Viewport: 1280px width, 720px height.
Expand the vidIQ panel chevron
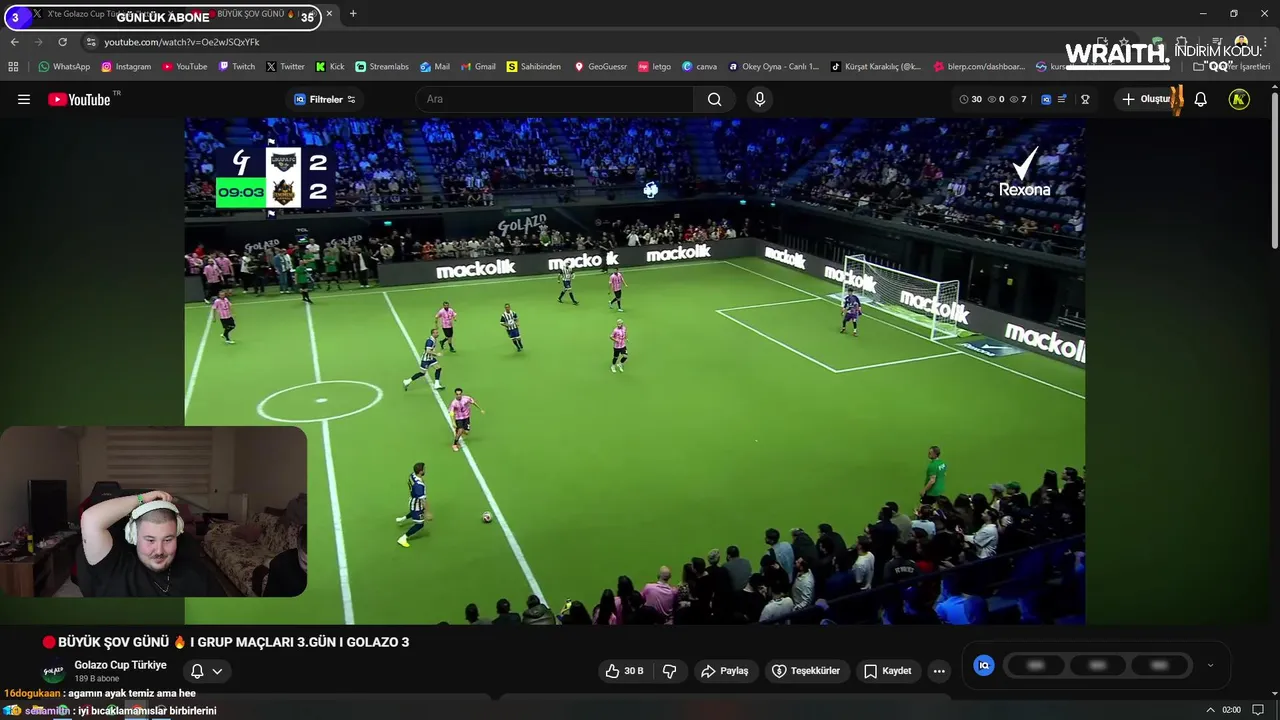pyautogui.click(x=1210, y=665)
